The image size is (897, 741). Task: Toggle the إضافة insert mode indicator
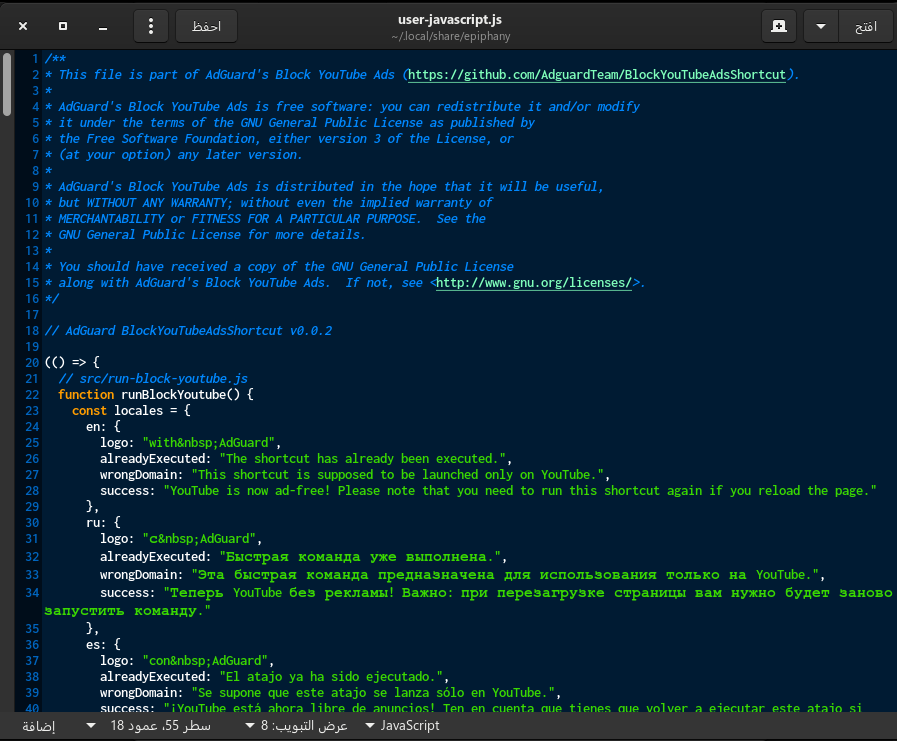click(38, 725)
